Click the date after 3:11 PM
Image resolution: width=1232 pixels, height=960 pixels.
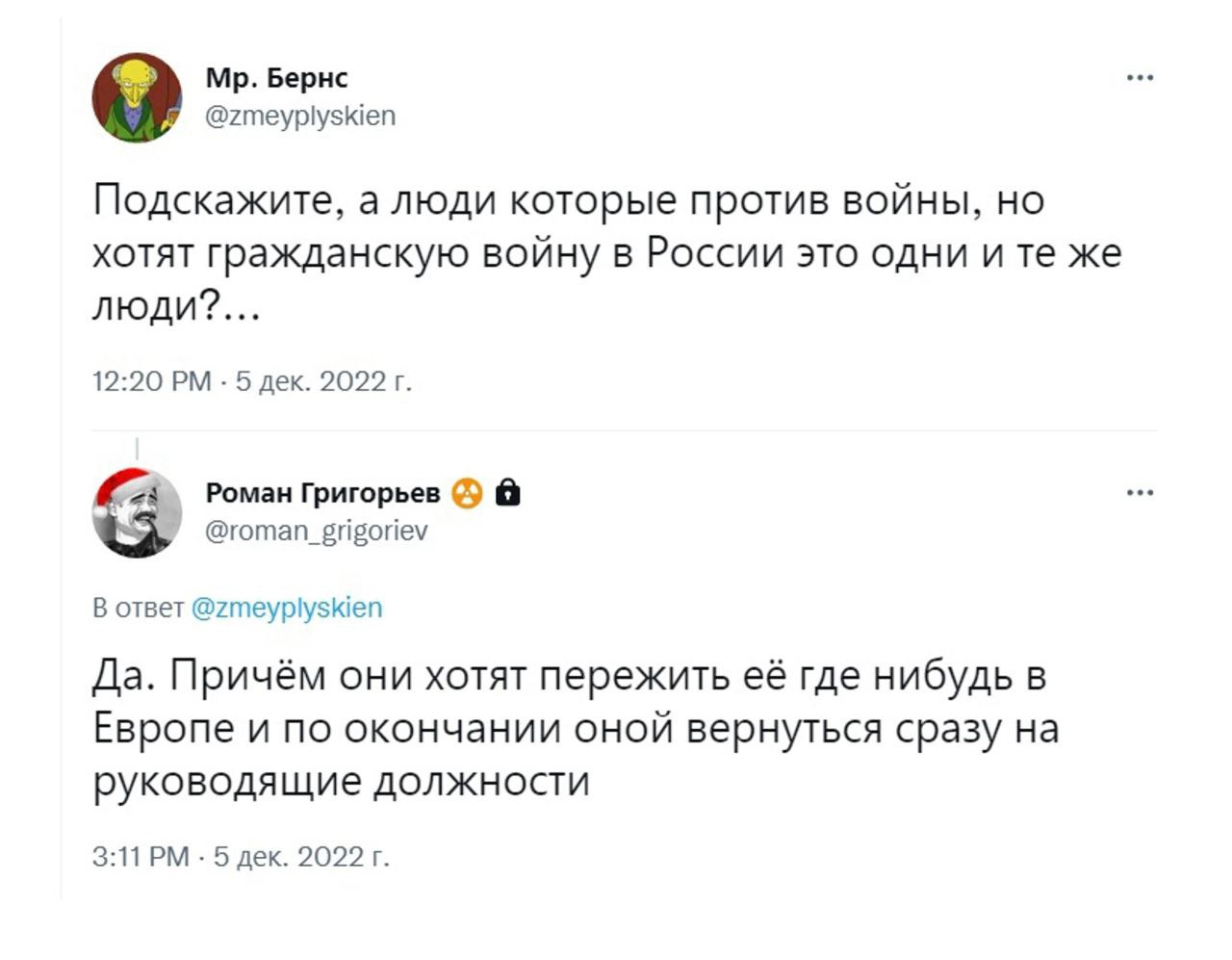pos(301,856)
